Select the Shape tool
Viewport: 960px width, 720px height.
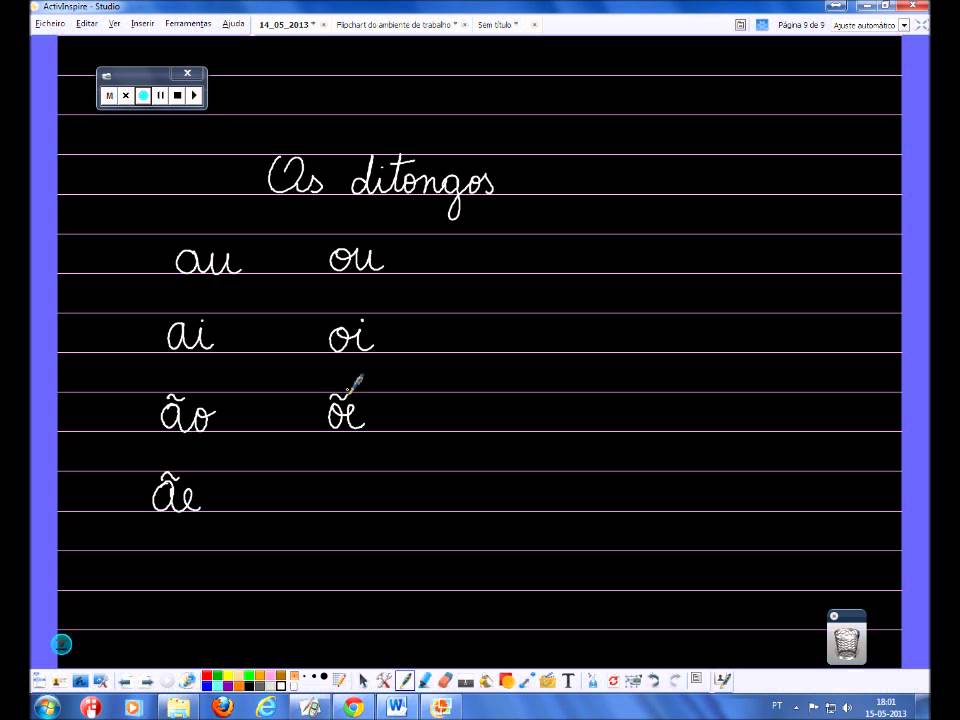(507, 680)
